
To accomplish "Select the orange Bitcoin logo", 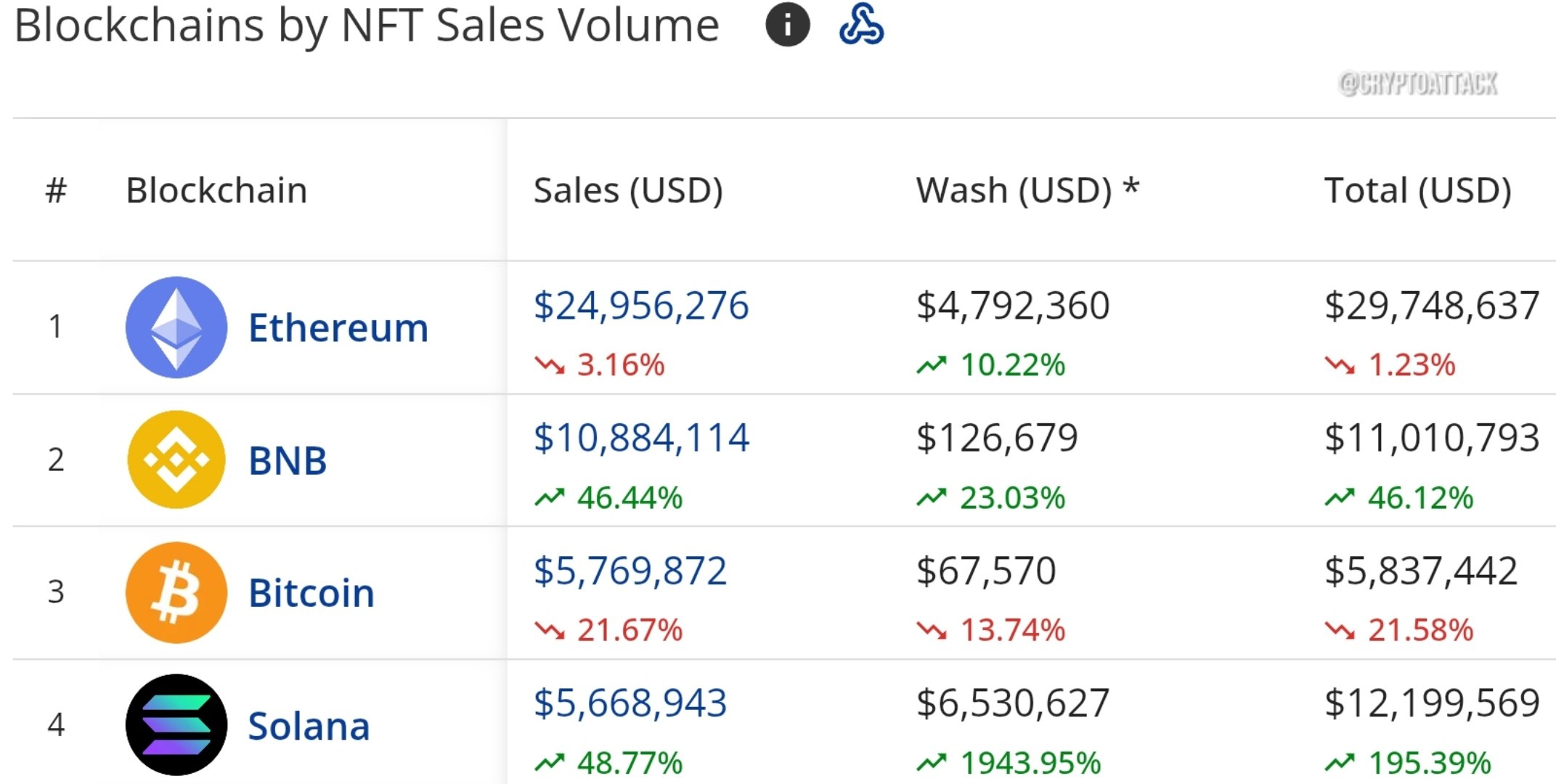I will coord(176,592).
